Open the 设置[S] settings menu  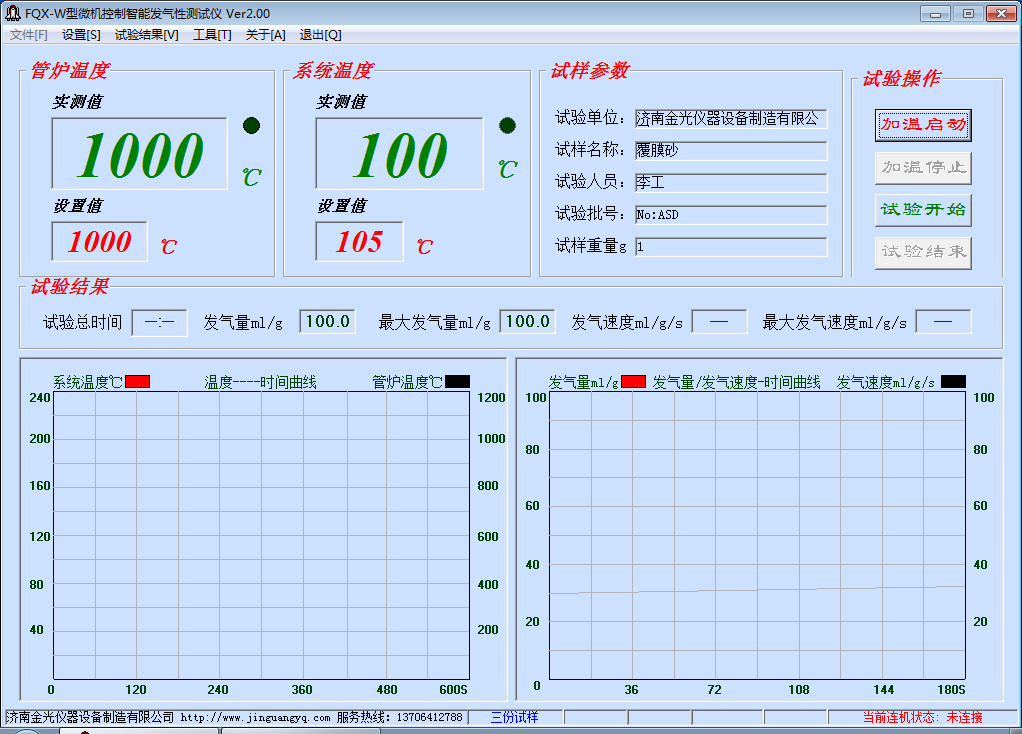pos(81,34)
